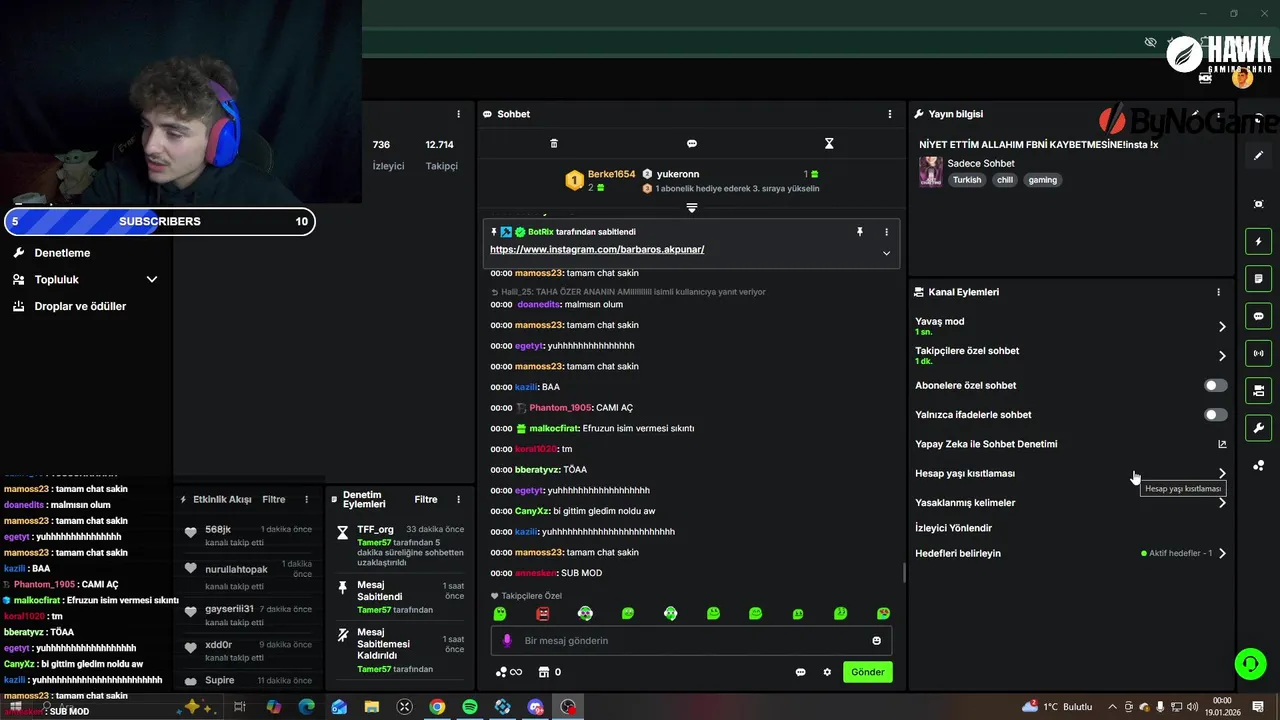1280x720 pixels.
Task: Insert the red angry emote
Action: pyautogui.click(x=543, y=613)
